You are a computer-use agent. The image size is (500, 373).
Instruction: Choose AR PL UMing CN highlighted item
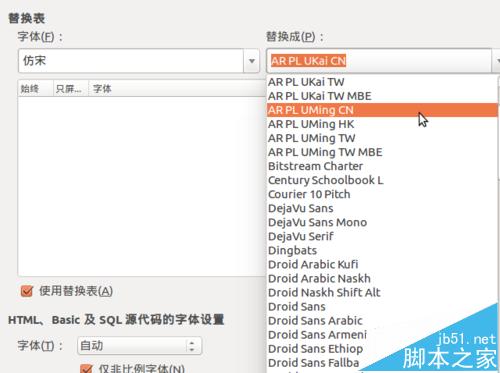tap(382, 110)
